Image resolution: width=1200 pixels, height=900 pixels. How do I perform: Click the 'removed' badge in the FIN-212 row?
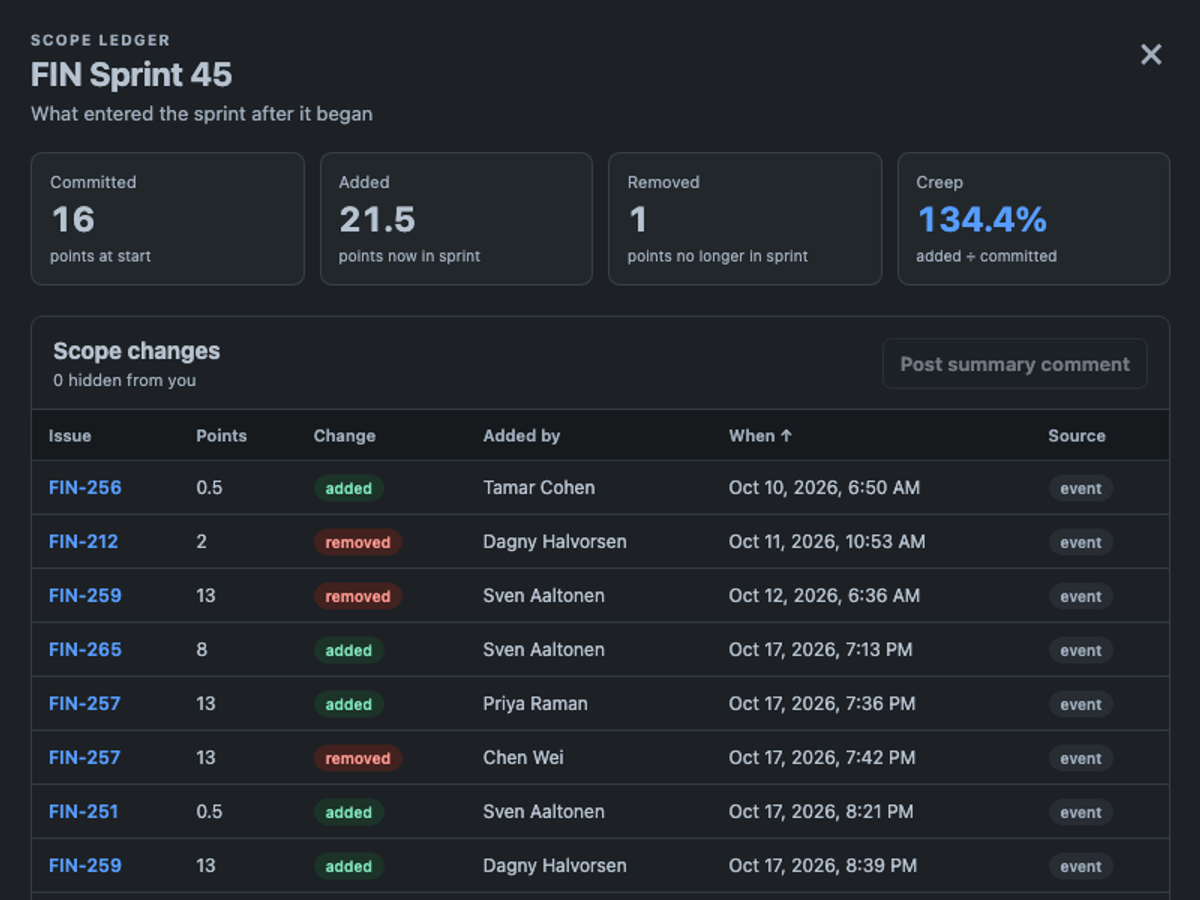358,543
